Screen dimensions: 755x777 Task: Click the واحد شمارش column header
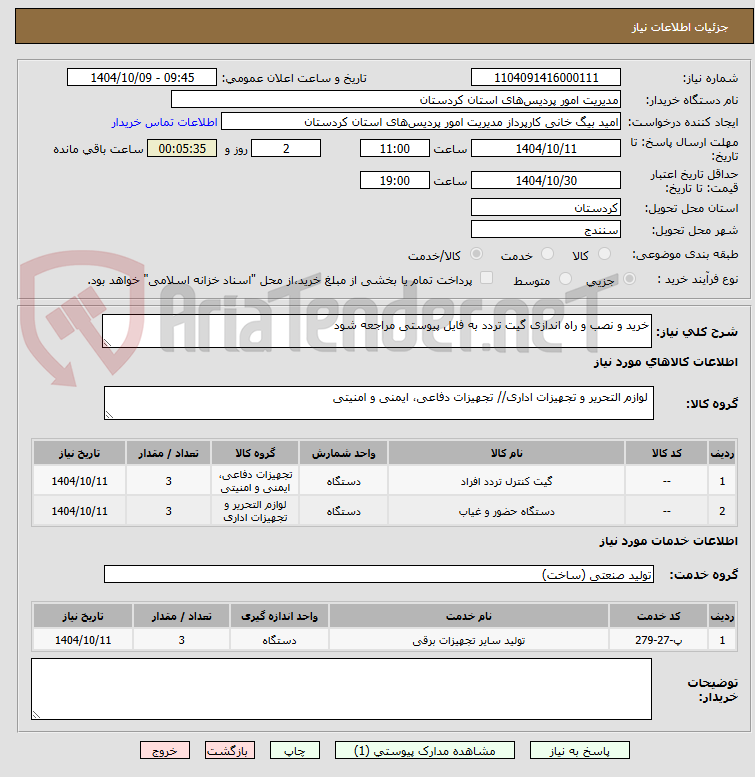[343, 453]
